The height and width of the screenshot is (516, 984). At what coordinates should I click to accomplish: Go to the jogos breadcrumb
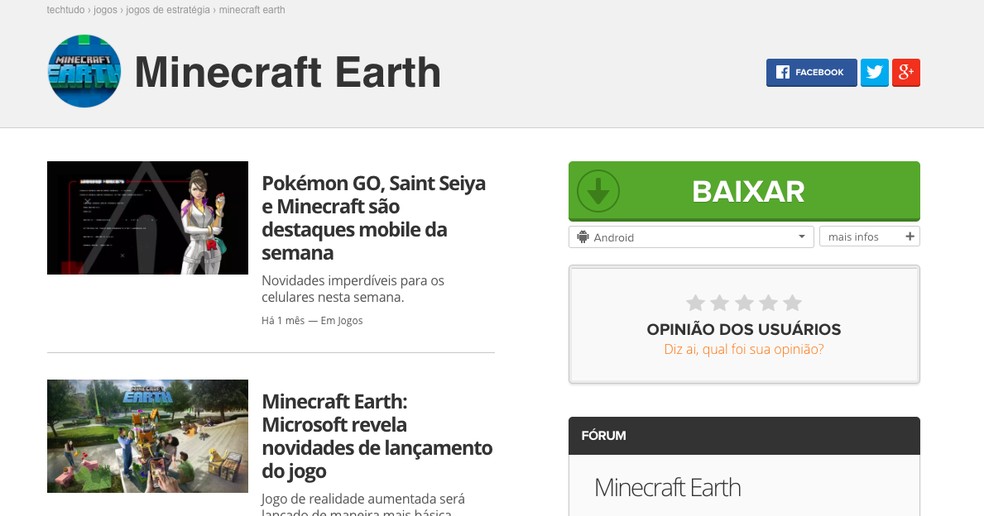pos(105,10)
